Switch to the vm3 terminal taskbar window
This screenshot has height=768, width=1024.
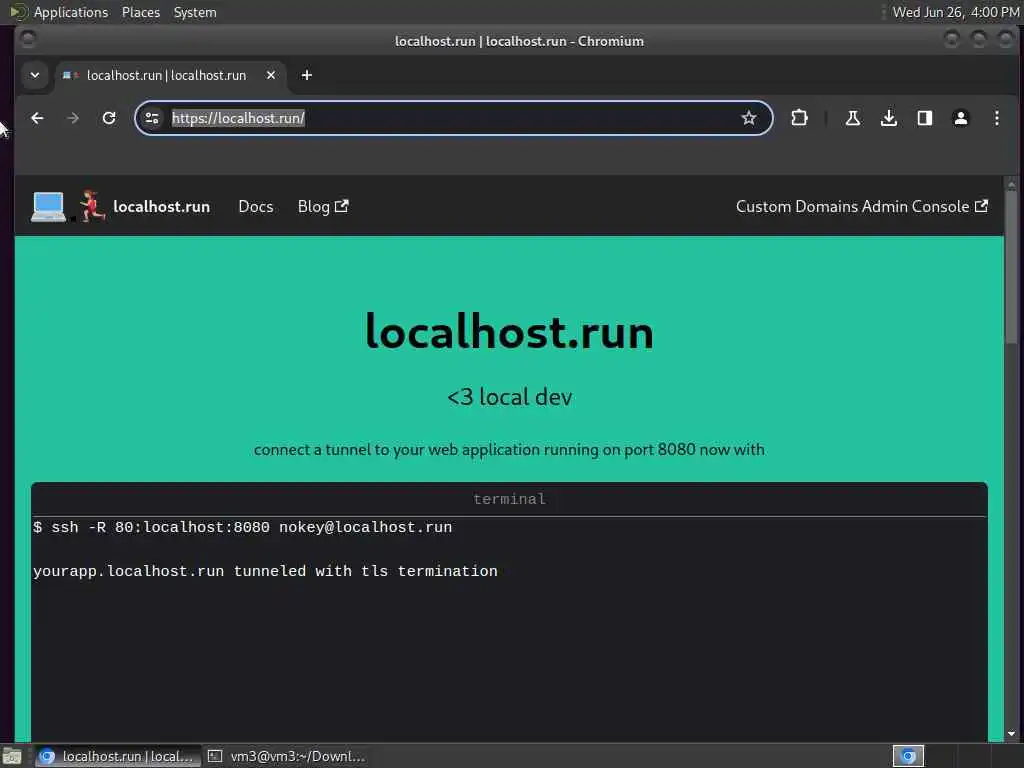pyautogui.click(x=287, y=756)
